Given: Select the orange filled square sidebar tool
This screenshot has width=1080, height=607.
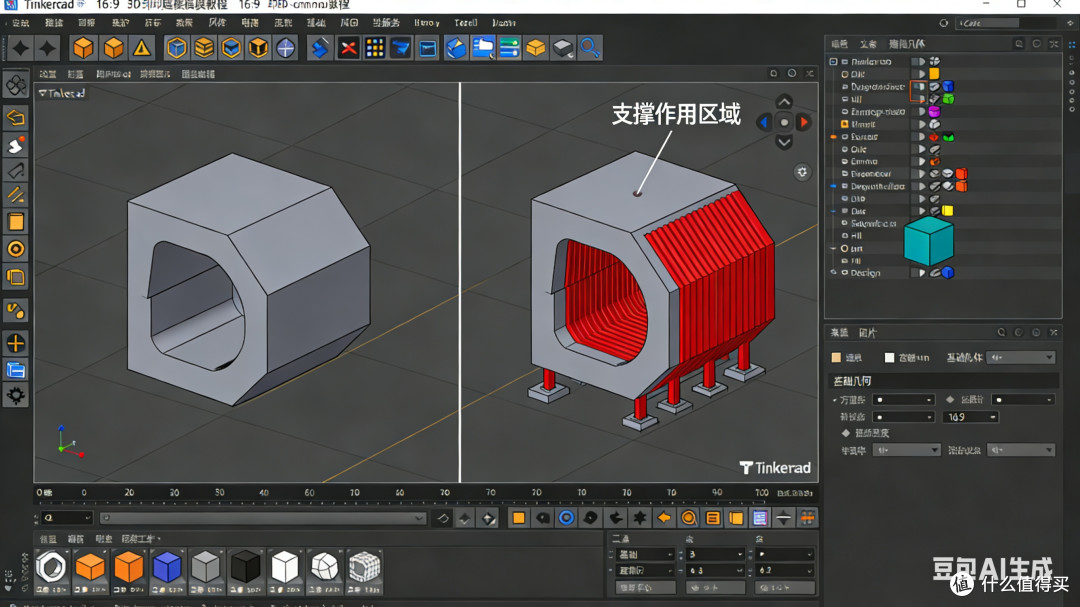Looking at the screenshot, I should [x=16, y=222].
